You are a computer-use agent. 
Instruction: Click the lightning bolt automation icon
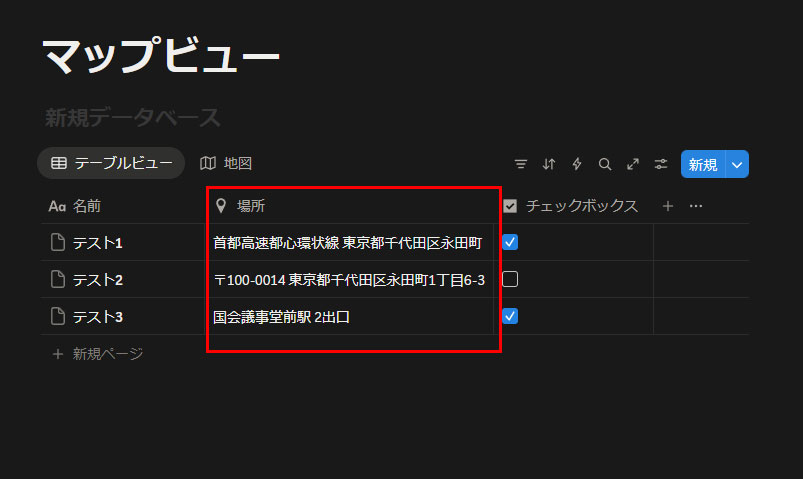pyautogui.click(x=576, y=164)
